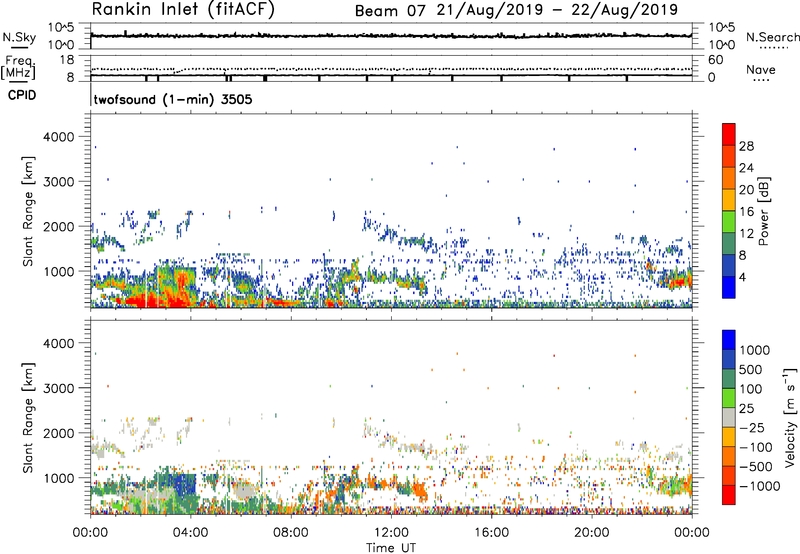The width and height of the screenshot is (800, 554).
Task: Click the 'Nave' legend label
Action: click(761, 70)
